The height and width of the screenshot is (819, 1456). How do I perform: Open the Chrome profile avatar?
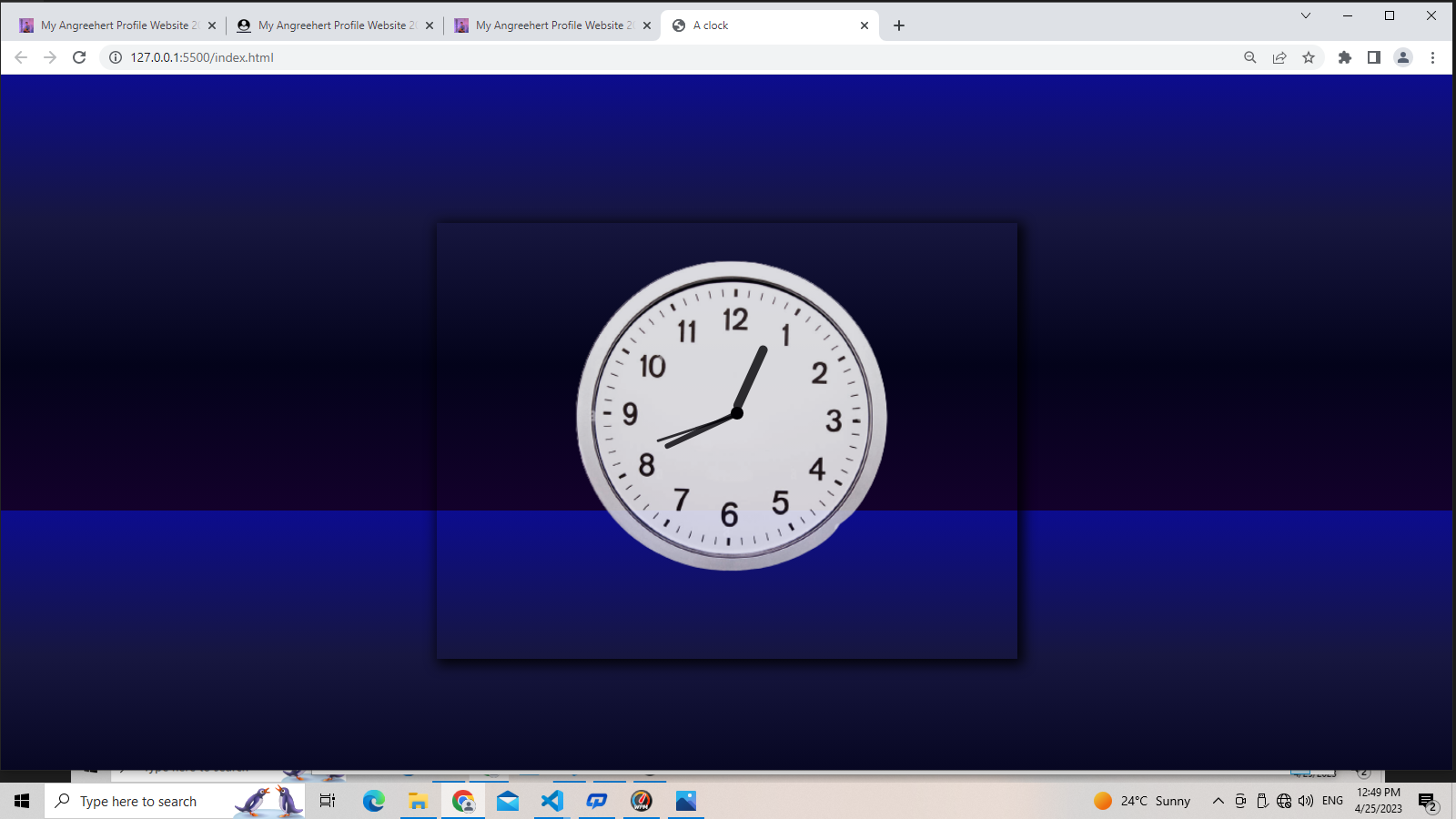click(1403, 57)
